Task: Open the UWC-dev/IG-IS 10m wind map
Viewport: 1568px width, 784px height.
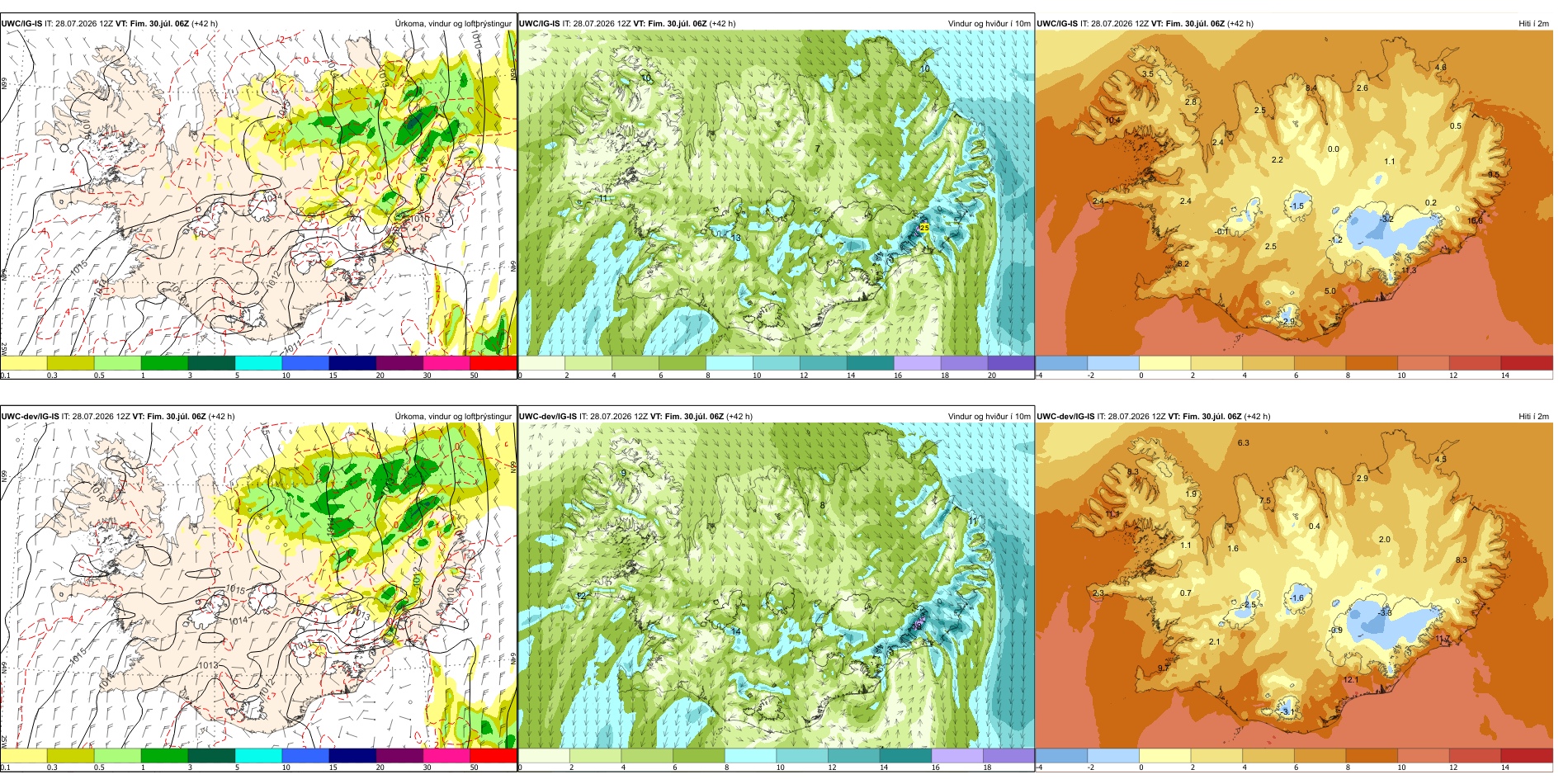Action: pyautogui.click(x=777, y=586)
